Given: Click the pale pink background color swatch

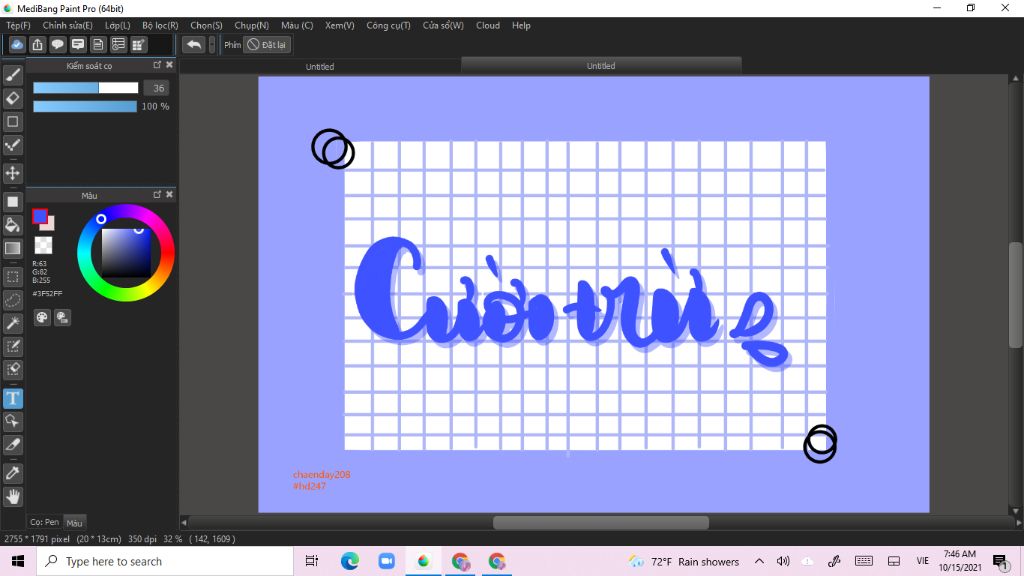Looking at the screenshot, I should tap(50, 225).
